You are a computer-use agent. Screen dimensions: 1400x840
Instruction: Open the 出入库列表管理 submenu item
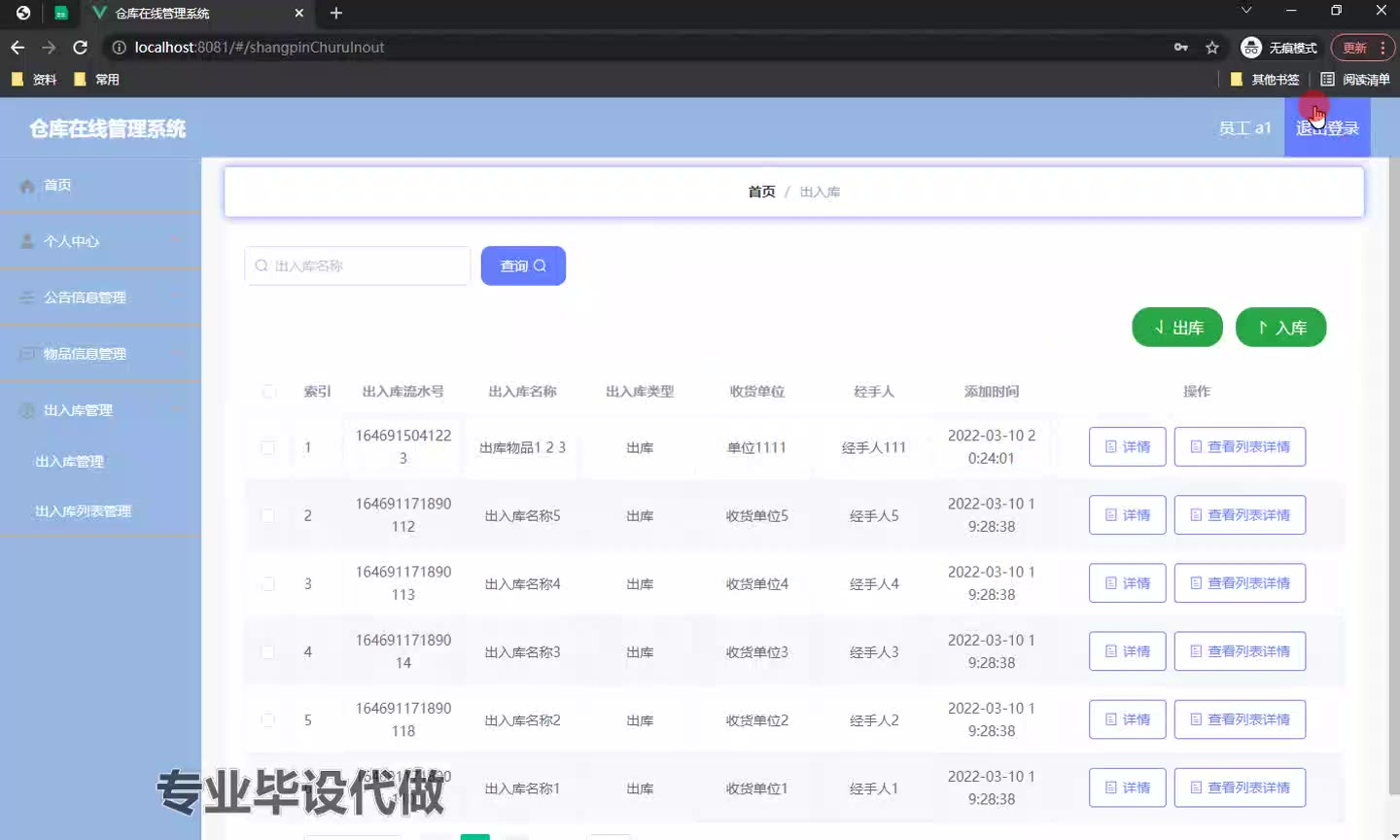pos(83,511)
